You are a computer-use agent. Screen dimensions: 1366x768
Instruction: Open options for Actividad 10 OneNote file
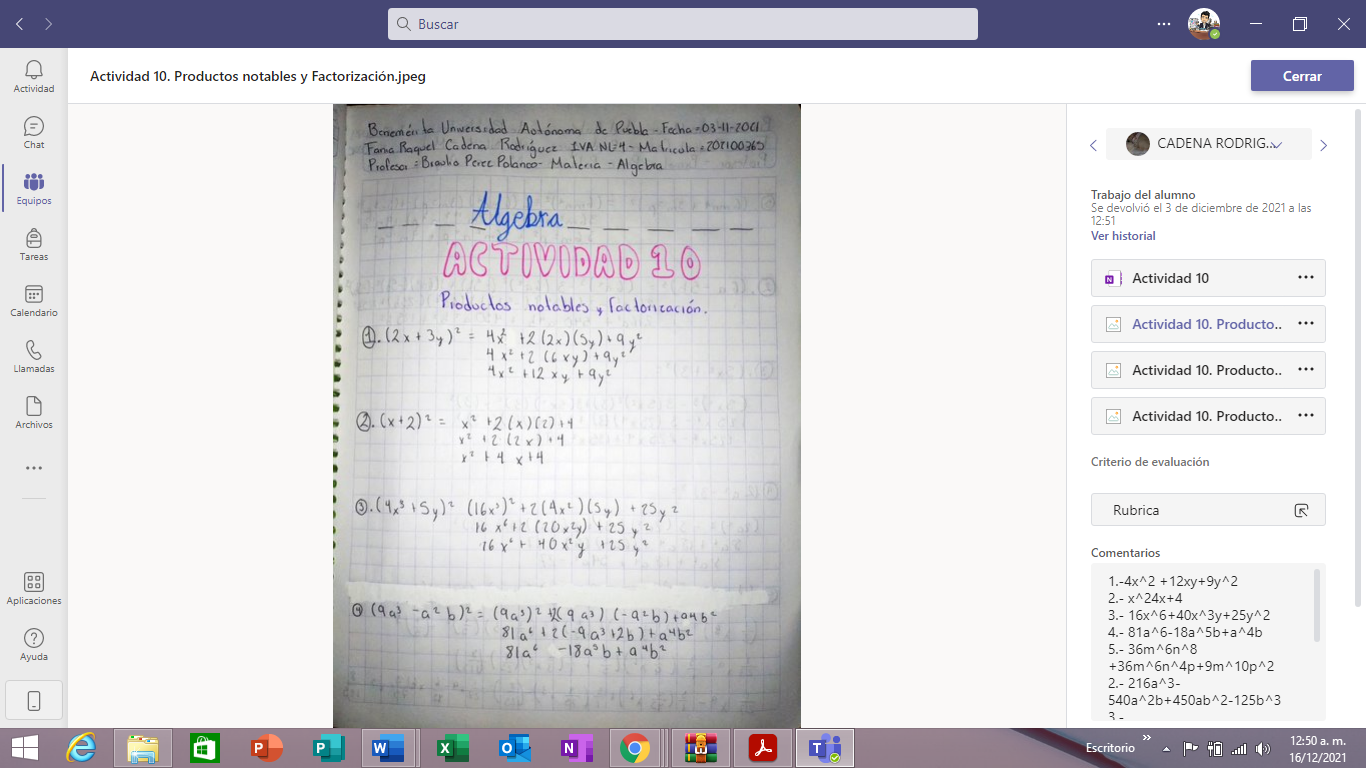[1305, 278]
